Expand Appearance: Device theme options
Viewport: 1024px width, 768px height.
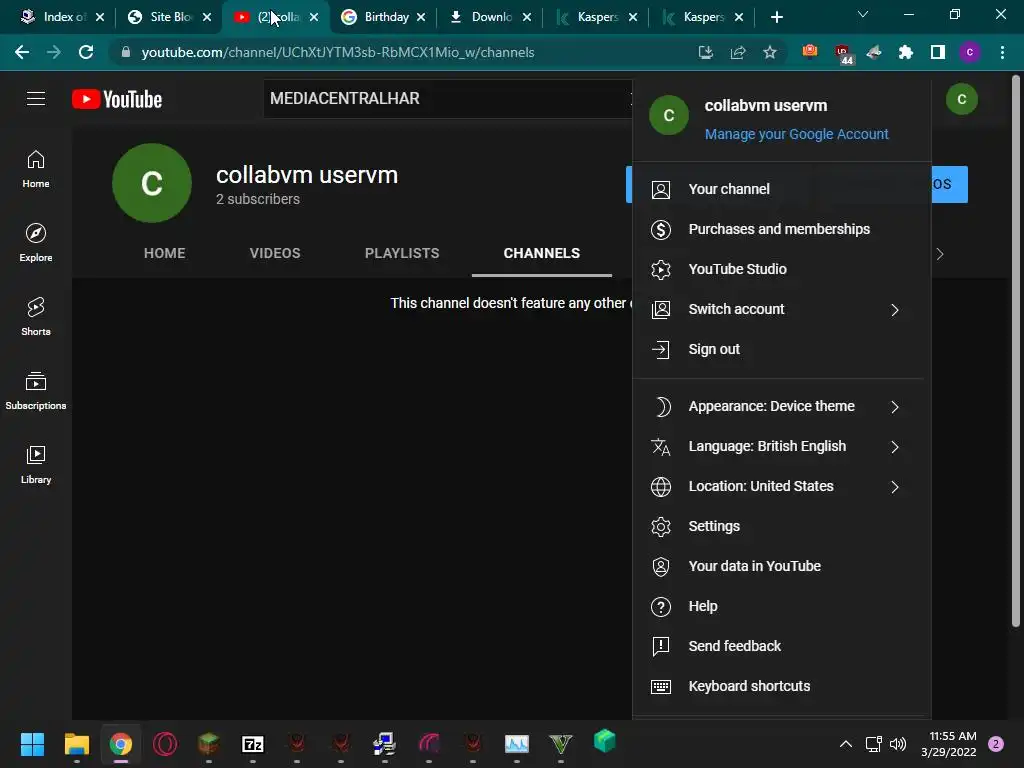[x=782, y=406]
